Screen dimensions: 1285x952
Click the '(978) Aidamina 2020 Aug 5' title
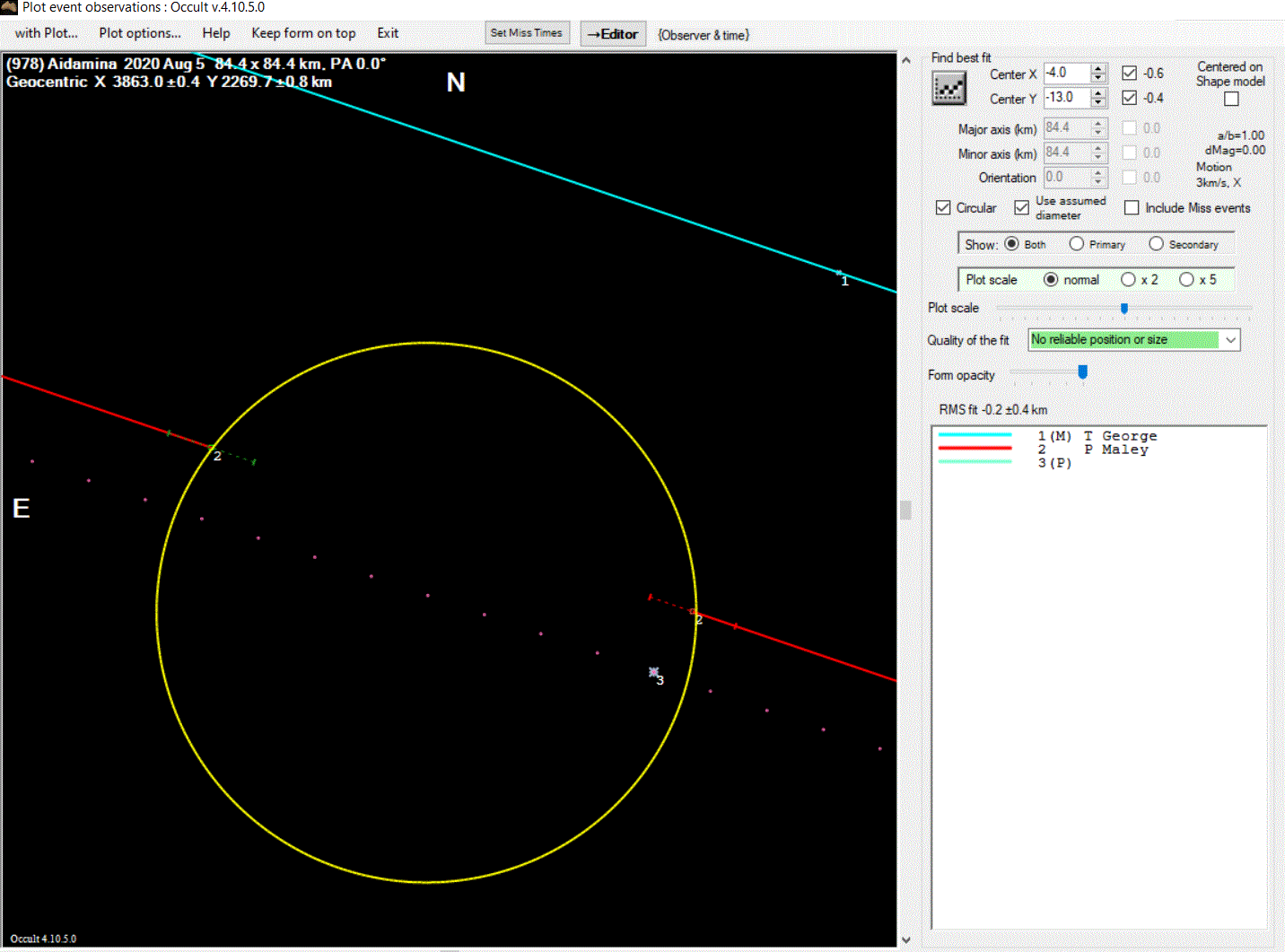[105, 64]
